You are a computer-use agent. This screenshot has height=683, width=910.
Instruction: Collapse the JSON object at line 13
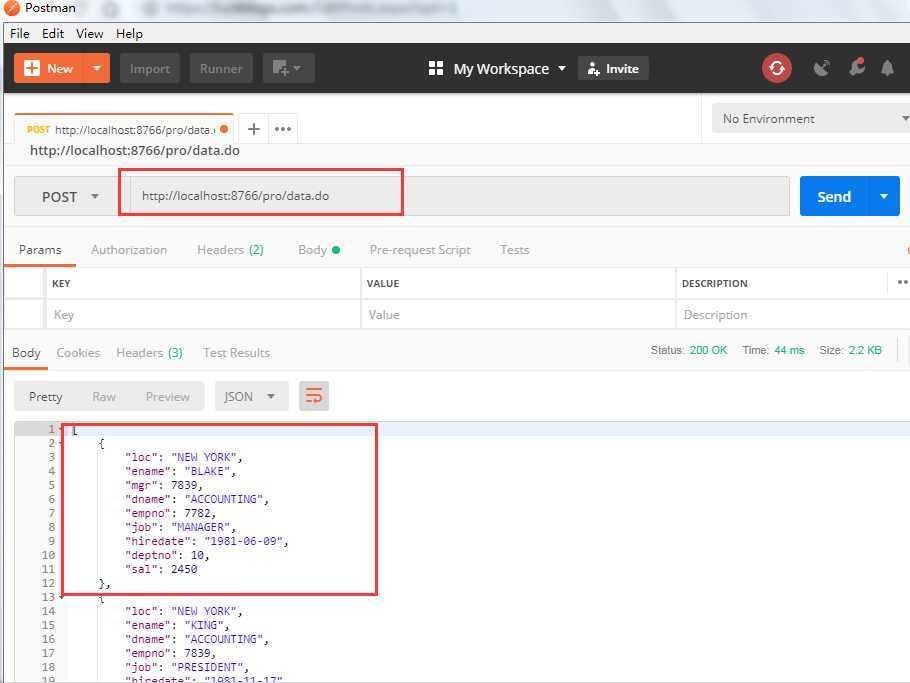pyautogui.click(x=60, y=597)
